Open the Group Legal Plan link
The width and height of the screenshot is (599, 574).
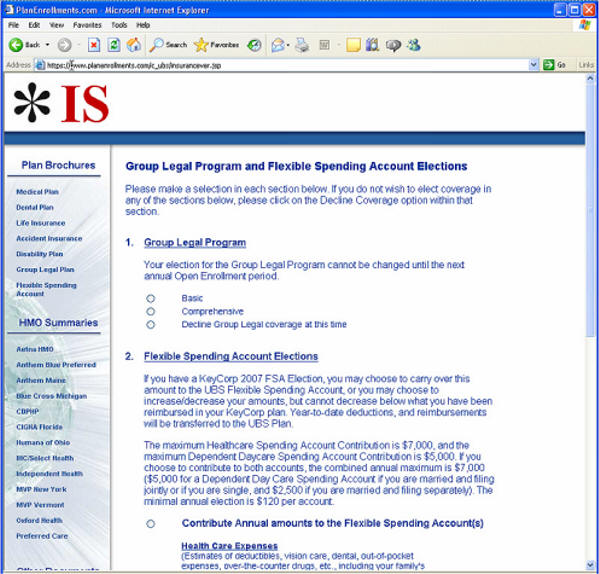point(45,270)
